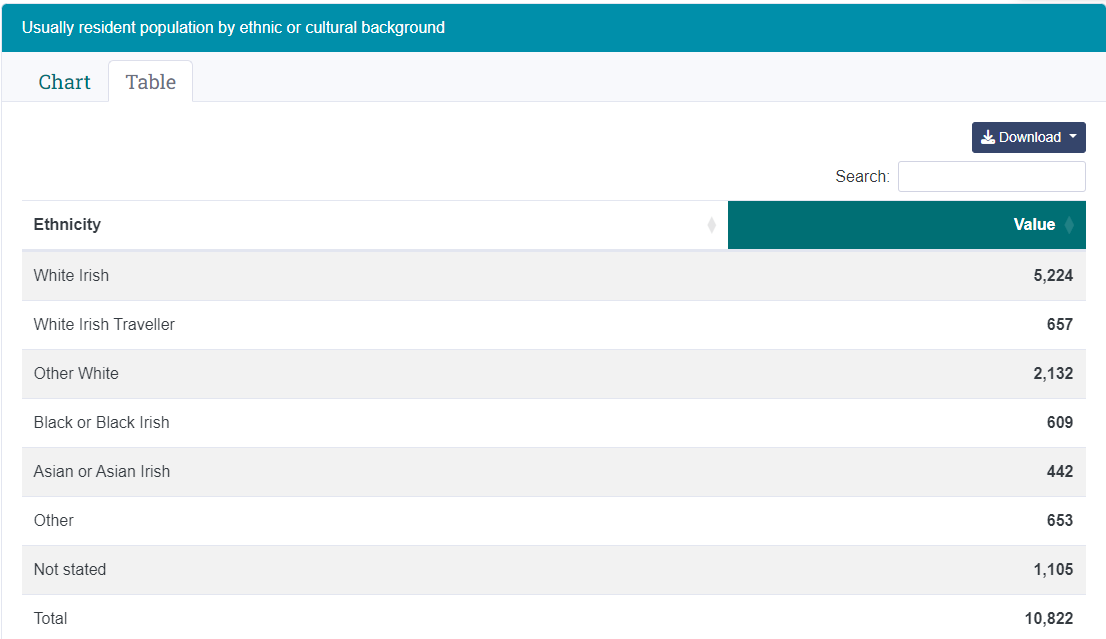
Task: Click the value 653
Action: [1059, 521]
